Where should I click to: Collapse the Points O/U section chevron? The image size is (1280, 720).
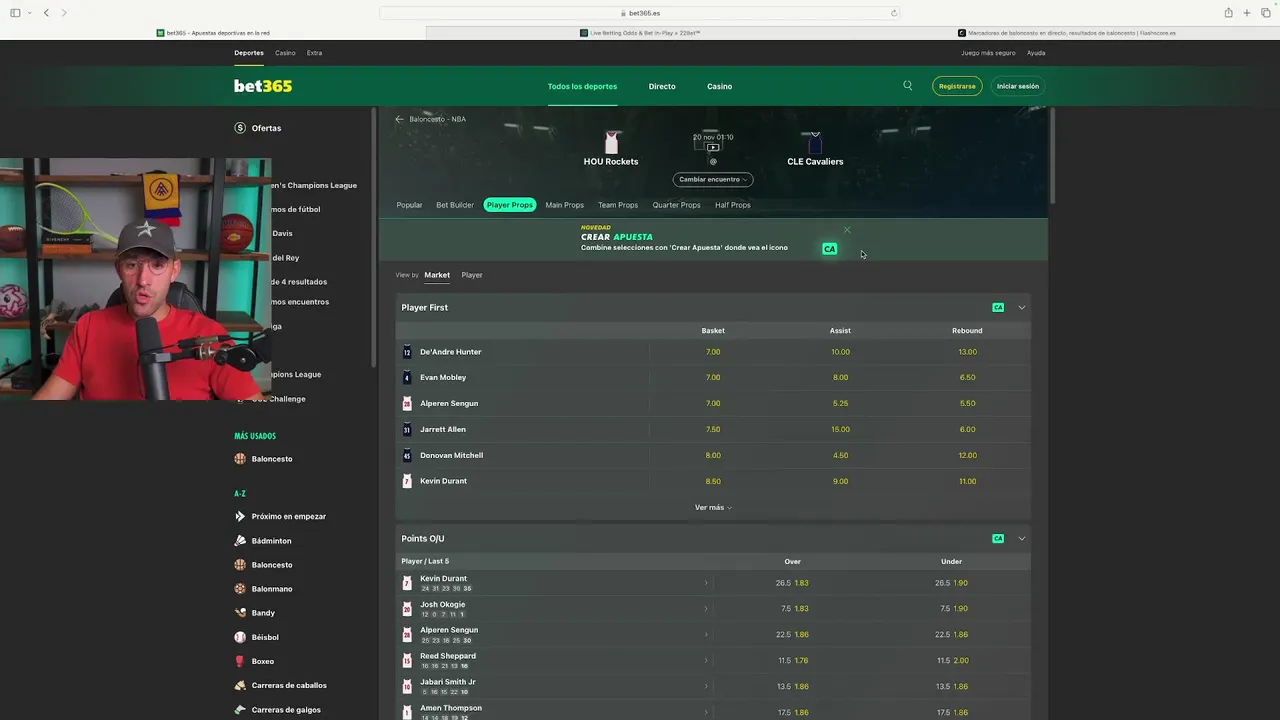(1021, 539)
